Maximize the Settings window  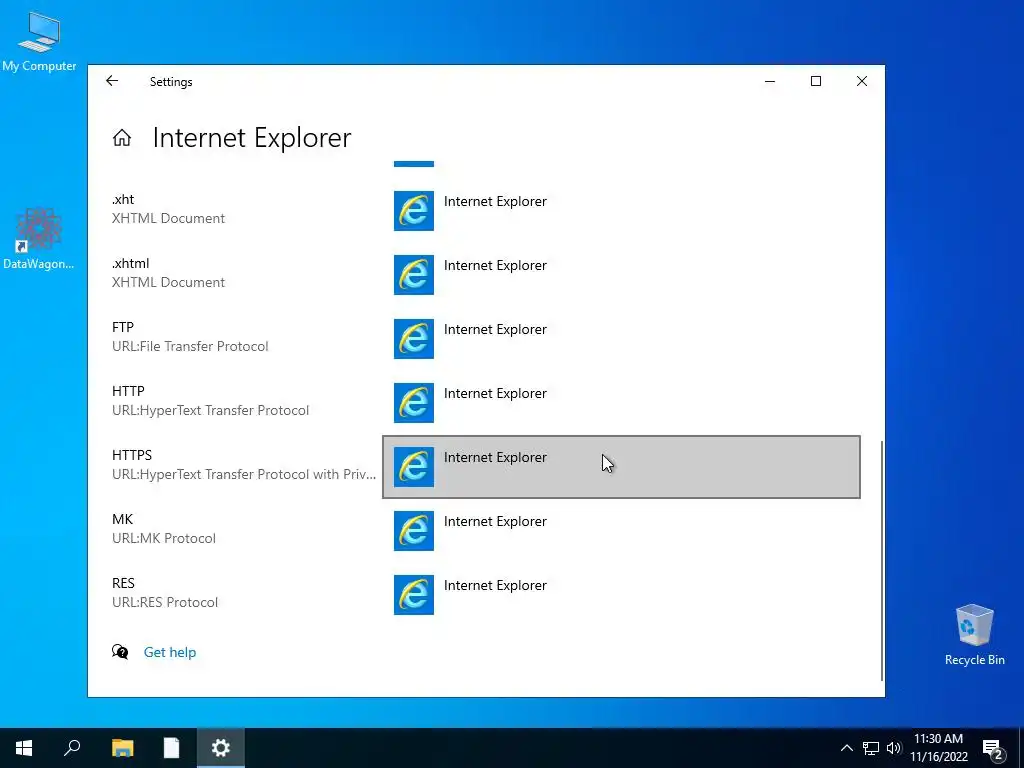click(816, 81)
